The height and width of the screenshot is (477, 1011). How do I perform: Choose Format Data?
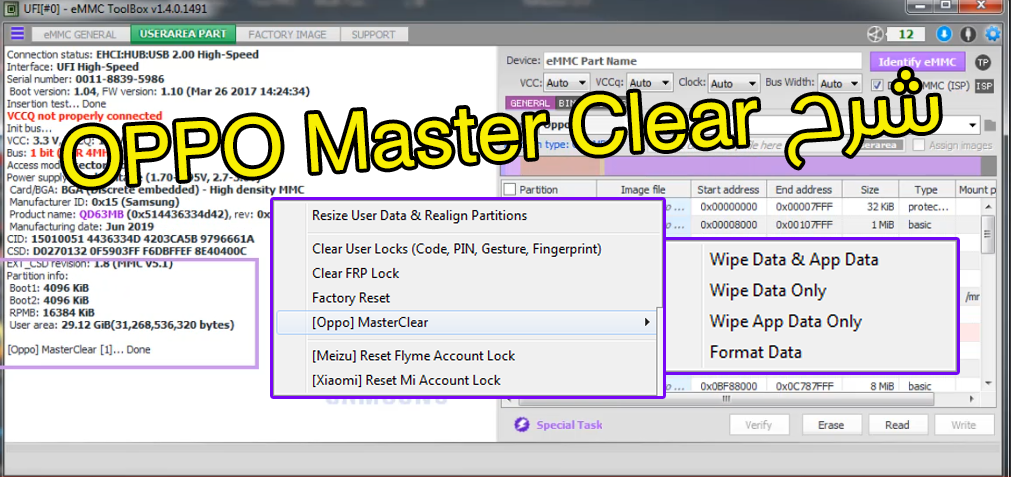(x=755, y=353)
